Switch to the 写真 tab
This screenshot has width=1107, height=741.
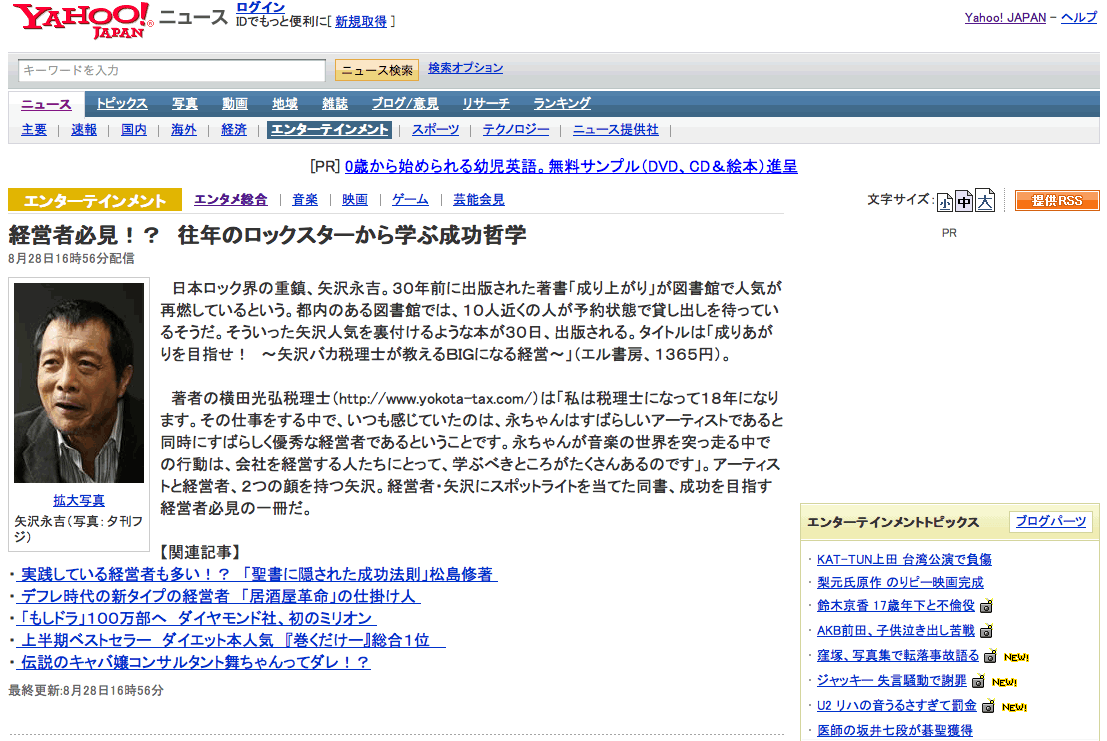[x=185, y=104]
